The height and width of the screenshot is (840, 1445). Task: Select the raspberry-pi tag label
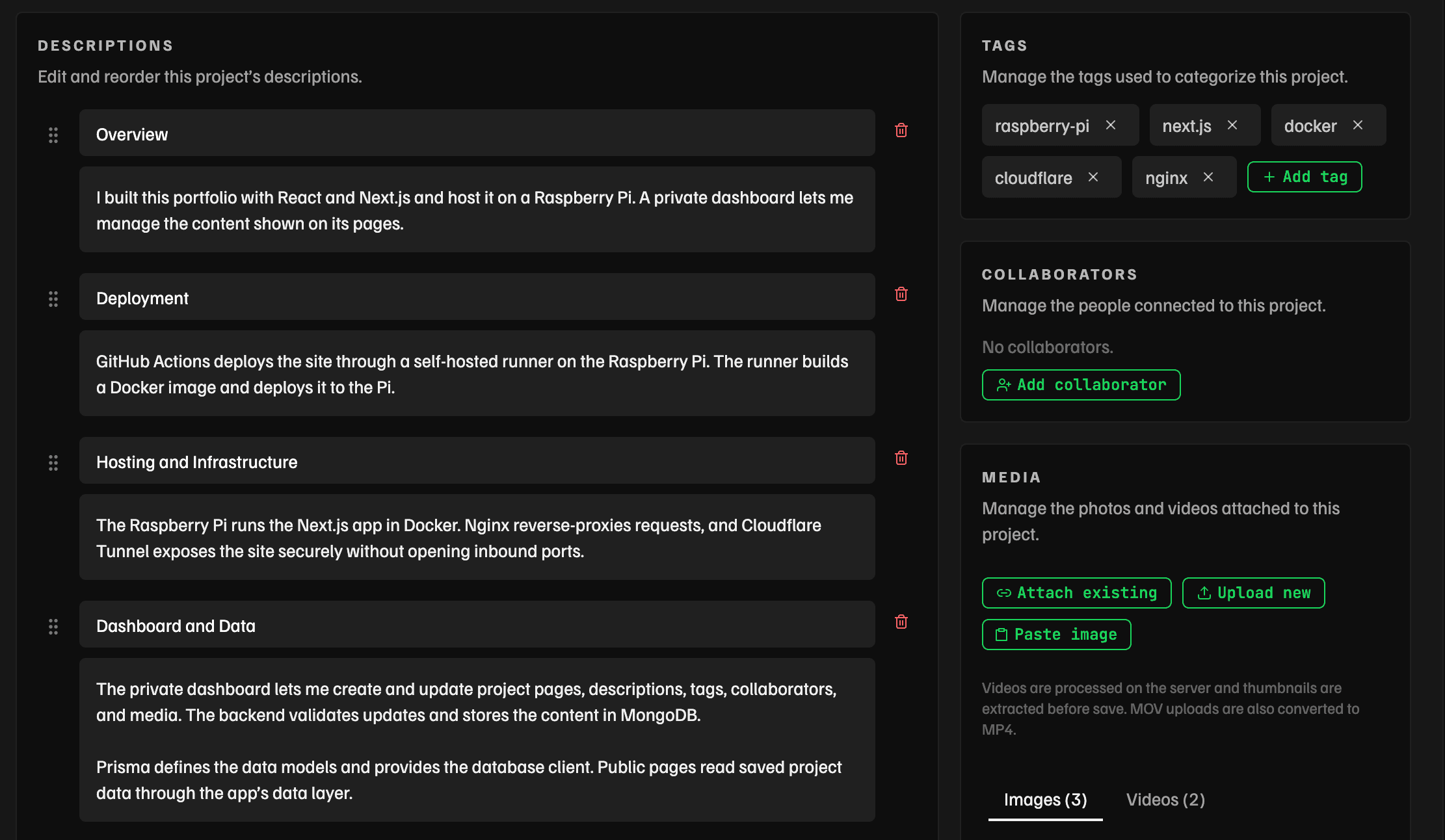tap(1042, 126)
